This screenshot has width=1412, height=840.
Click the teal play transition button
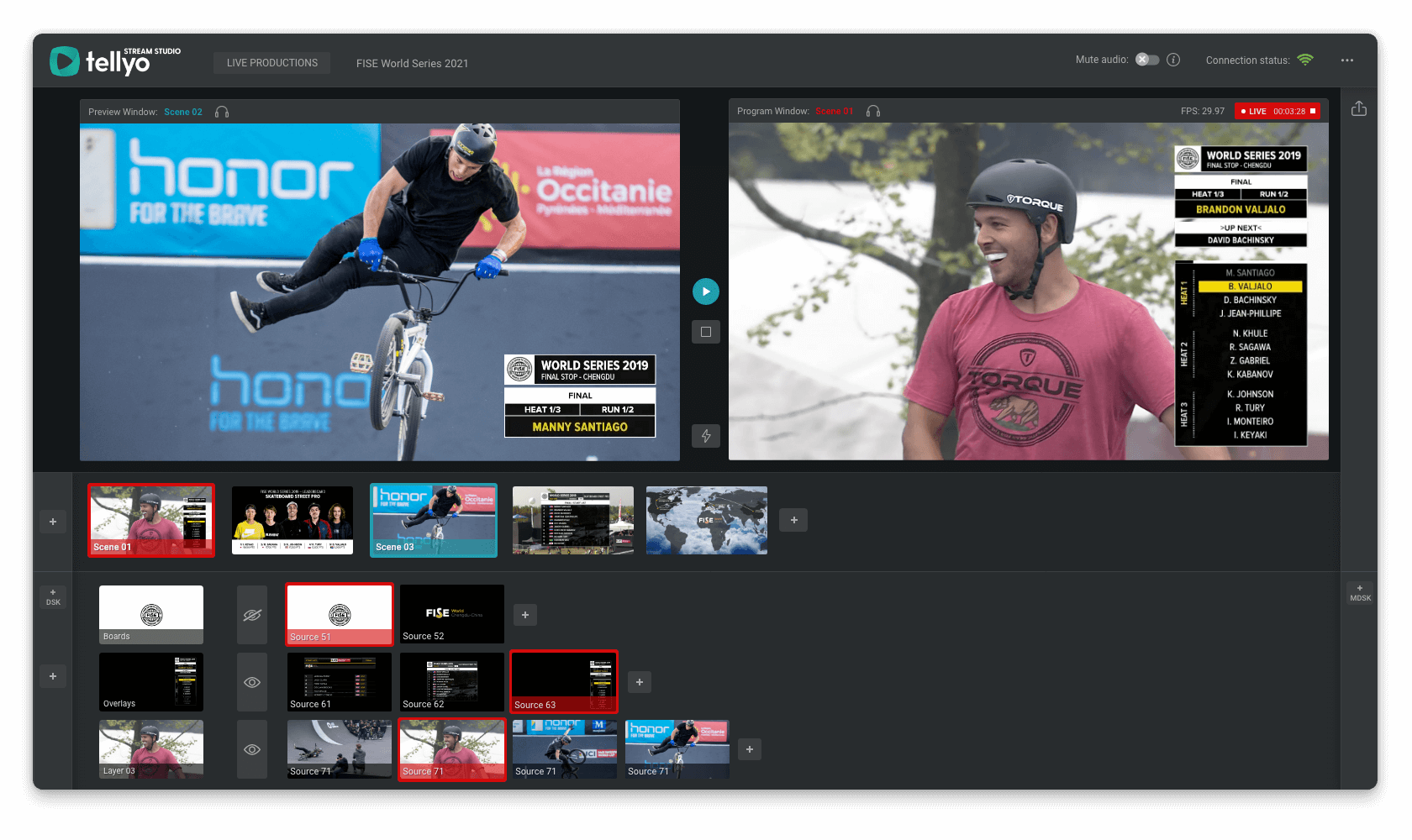[x=706, y=291]
